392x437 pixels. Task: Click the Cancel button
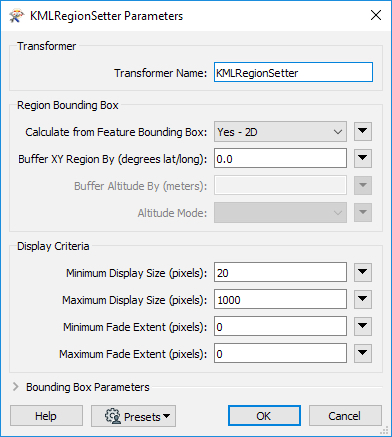click(345, 416)
